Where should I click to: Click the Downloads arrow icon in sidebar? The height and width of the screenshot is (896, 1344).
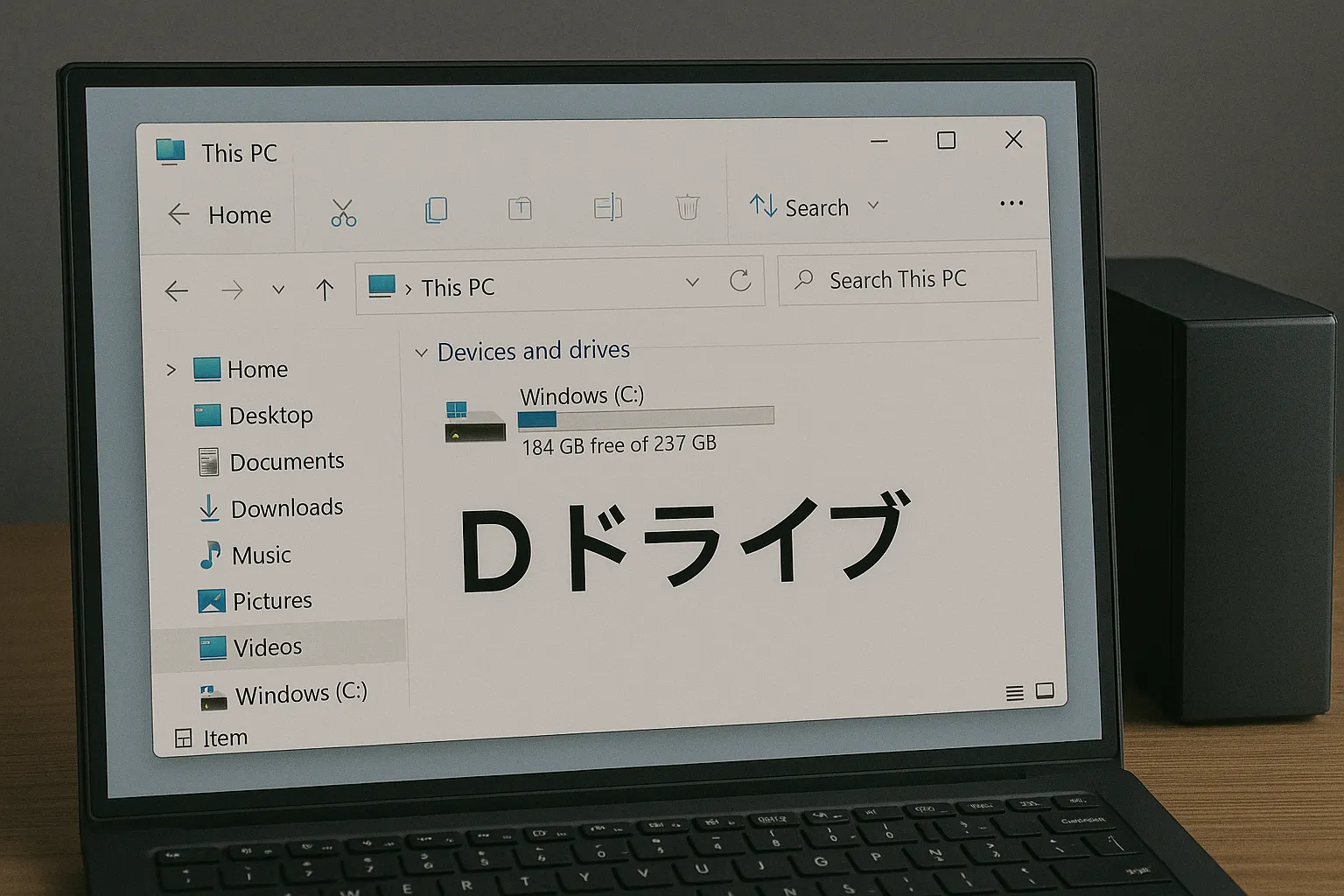tap(209, 508)
